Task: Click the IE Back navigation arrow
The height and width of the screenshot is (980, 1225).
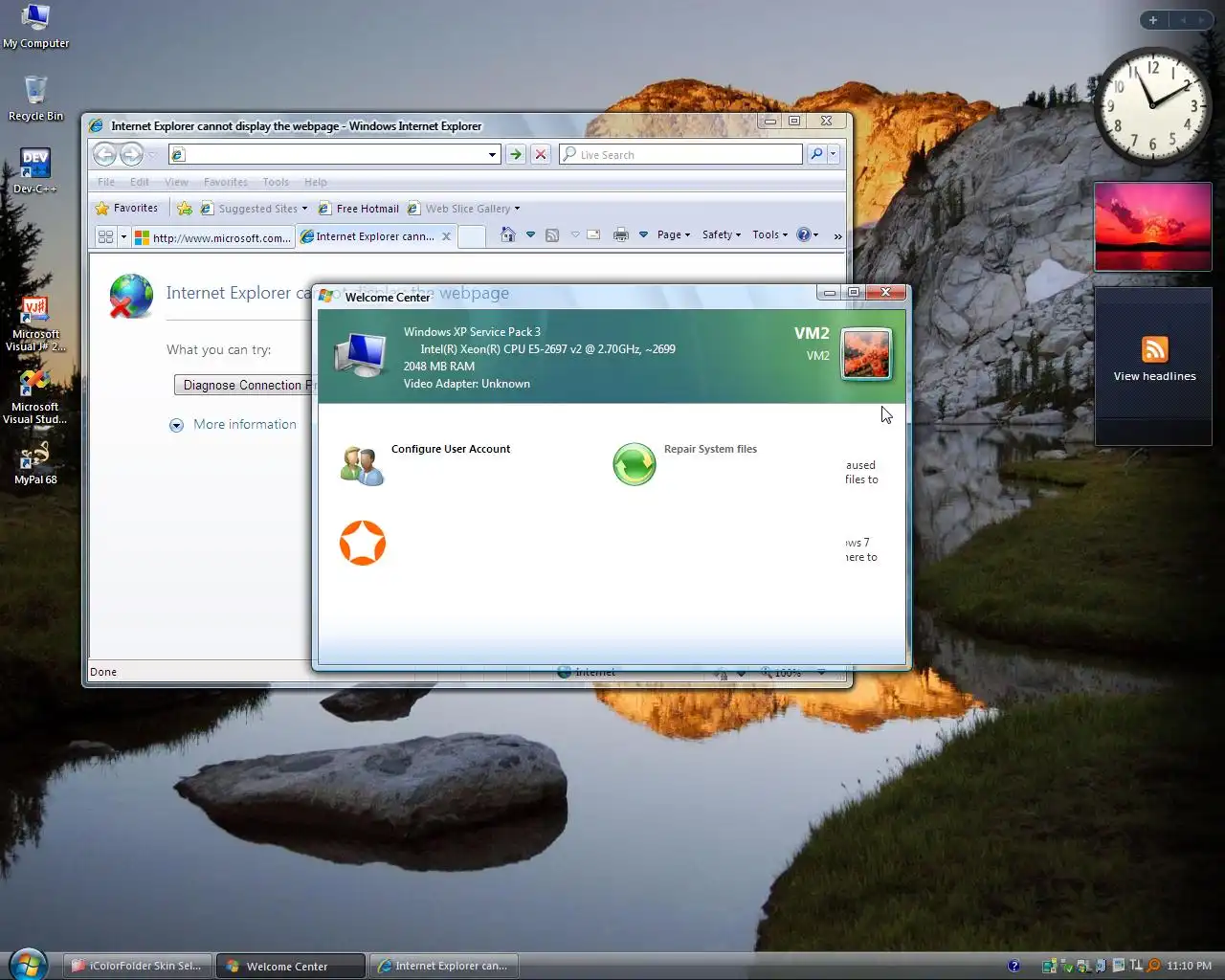Action: coord(105,154)
